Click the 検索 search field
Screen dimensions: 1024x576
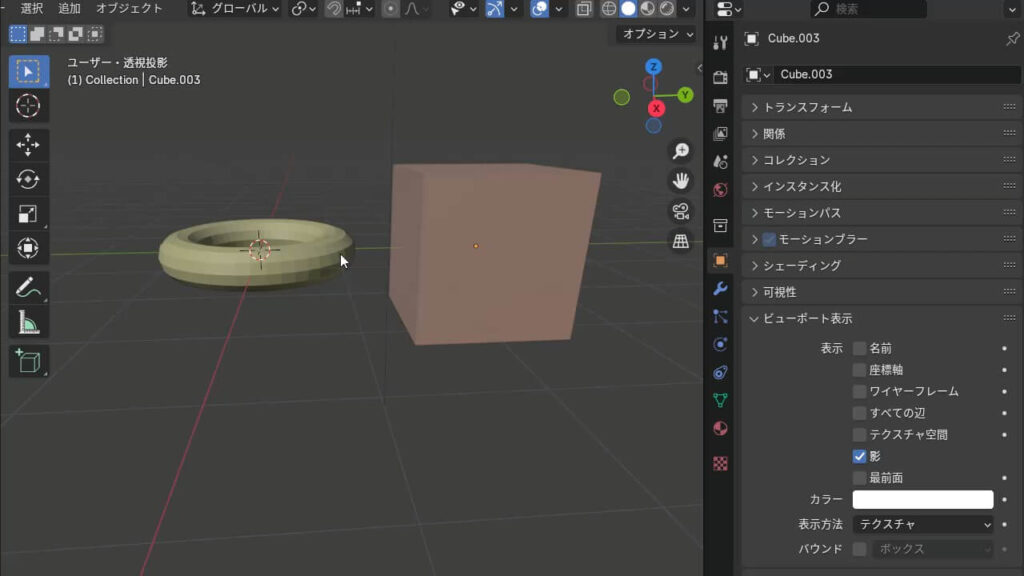click(x=868, y=8)
